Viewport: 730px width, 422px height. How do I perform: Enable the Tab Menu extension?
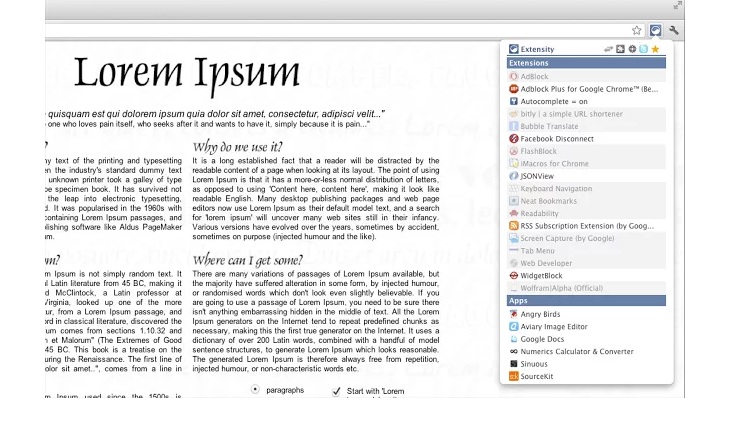click(586, 251)
